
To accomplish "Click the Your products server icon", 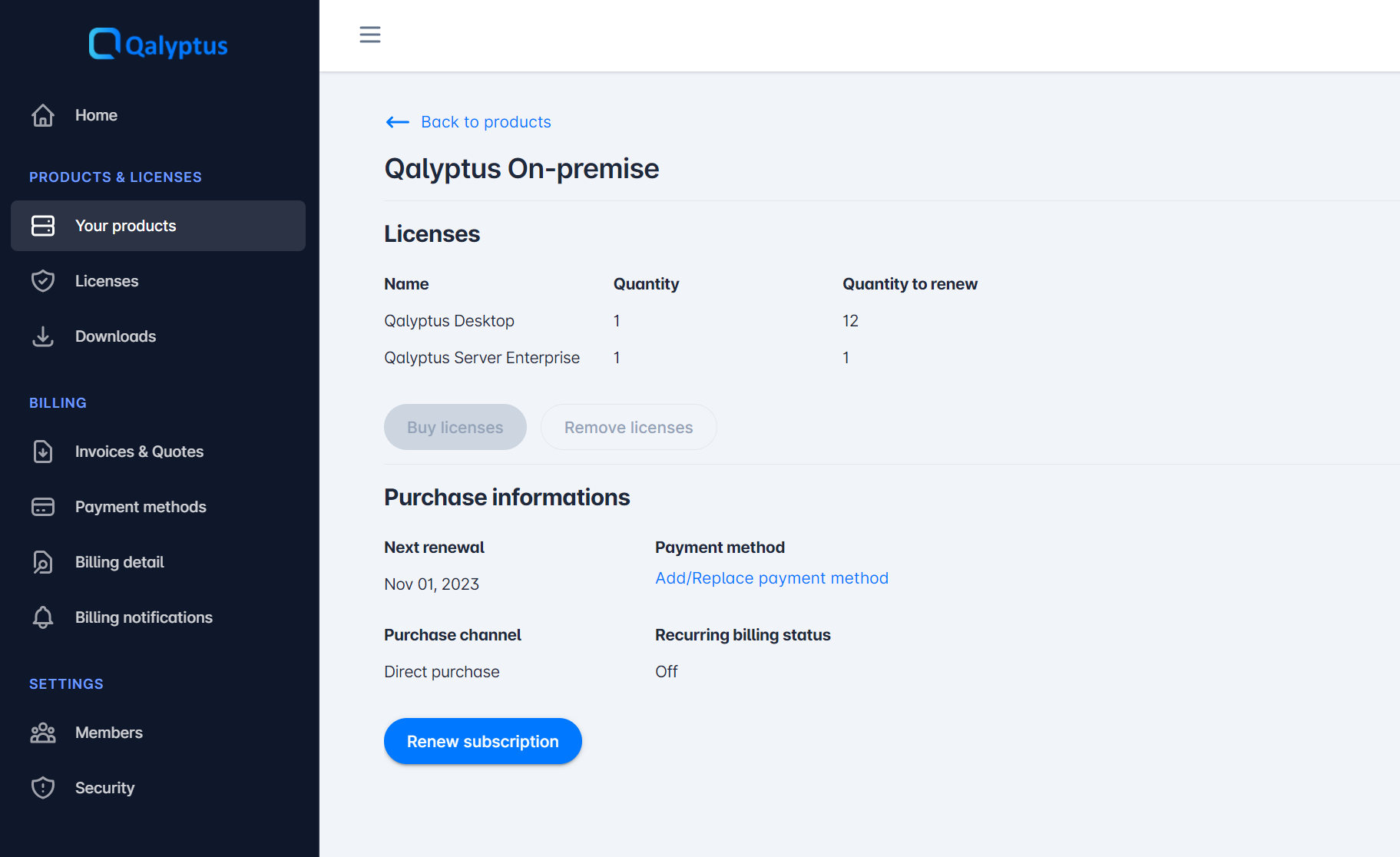I will tap(43, 226).
